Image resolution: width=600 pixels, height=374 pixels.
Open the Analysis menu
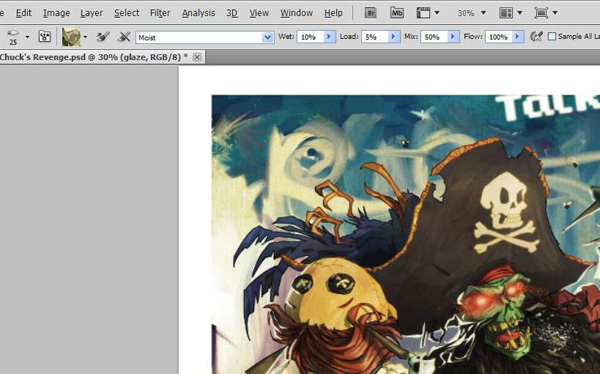point(198,13)
